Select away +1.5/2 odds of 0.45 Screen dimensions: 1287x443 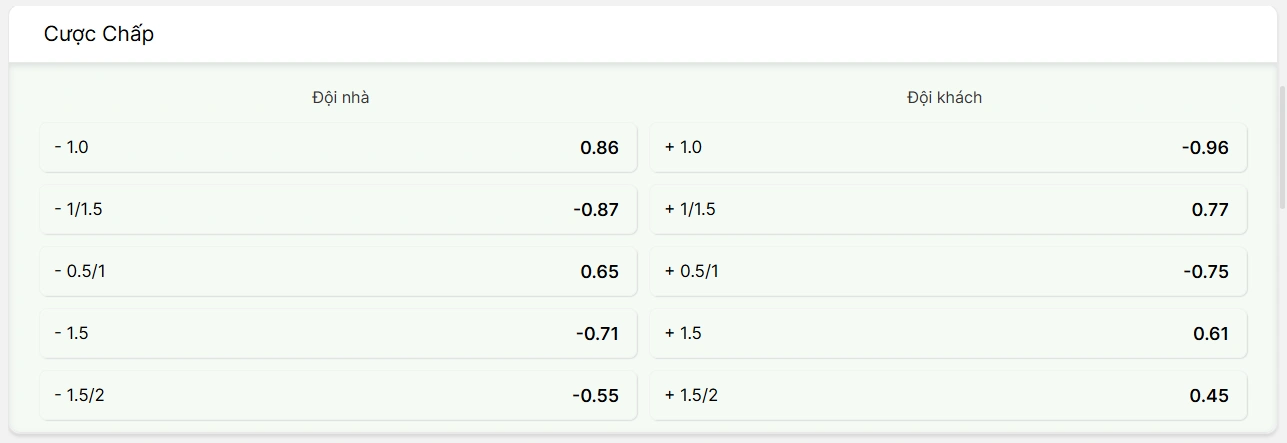pos(949,395)
